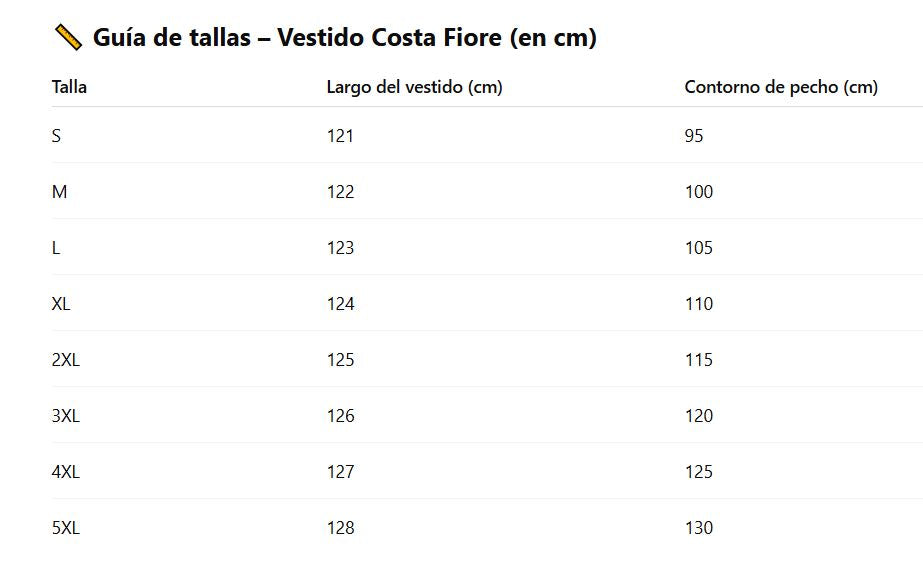Select dress length value 124
The width and height of the screenshot is (923, 574).
pyautogui.click(x=340, y=304)
